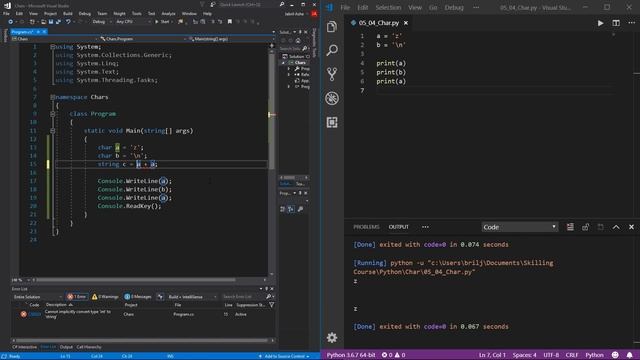Screen dimensions: 640x360
Task: Collapse the class Program code block
Action: coord(53,114)
